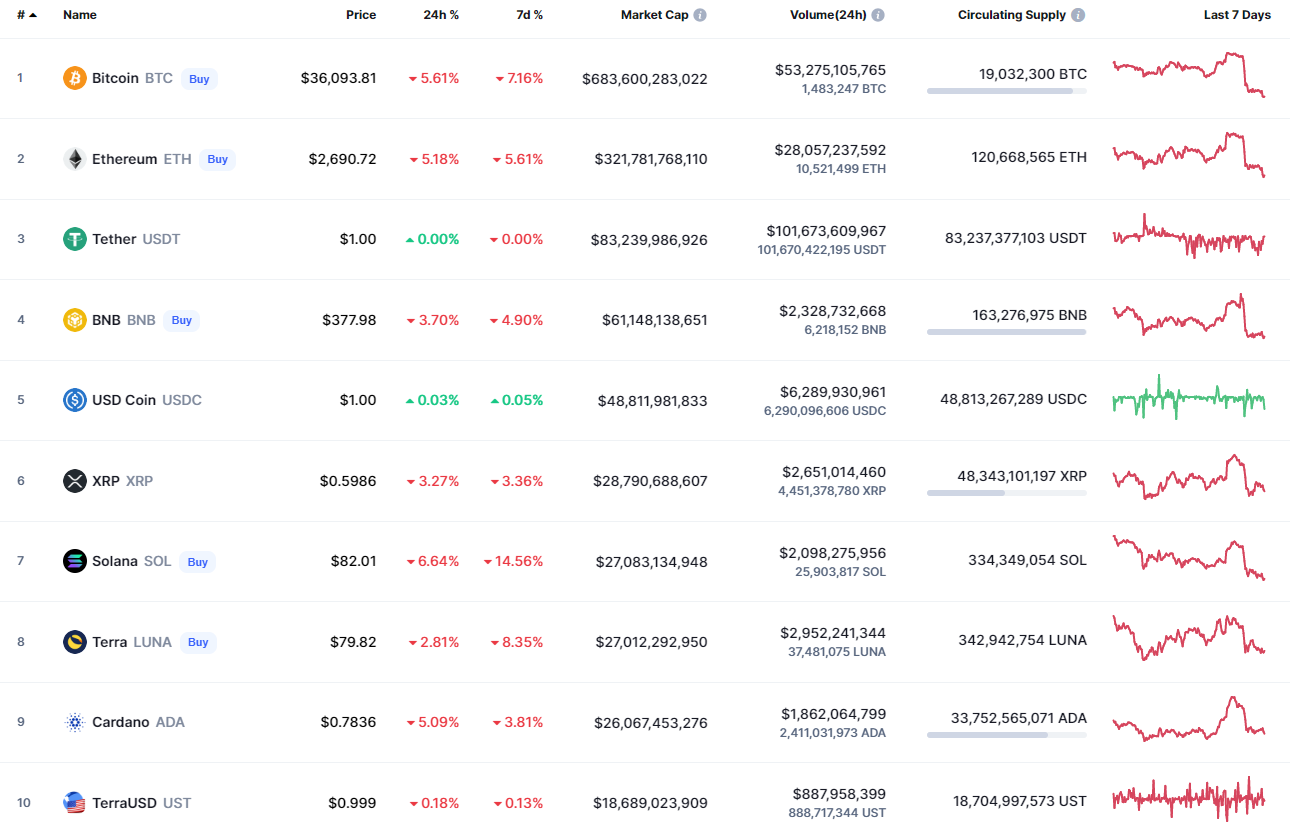Click the Solana logo icon
1290x835 pixels.
(x=75, y=561)
